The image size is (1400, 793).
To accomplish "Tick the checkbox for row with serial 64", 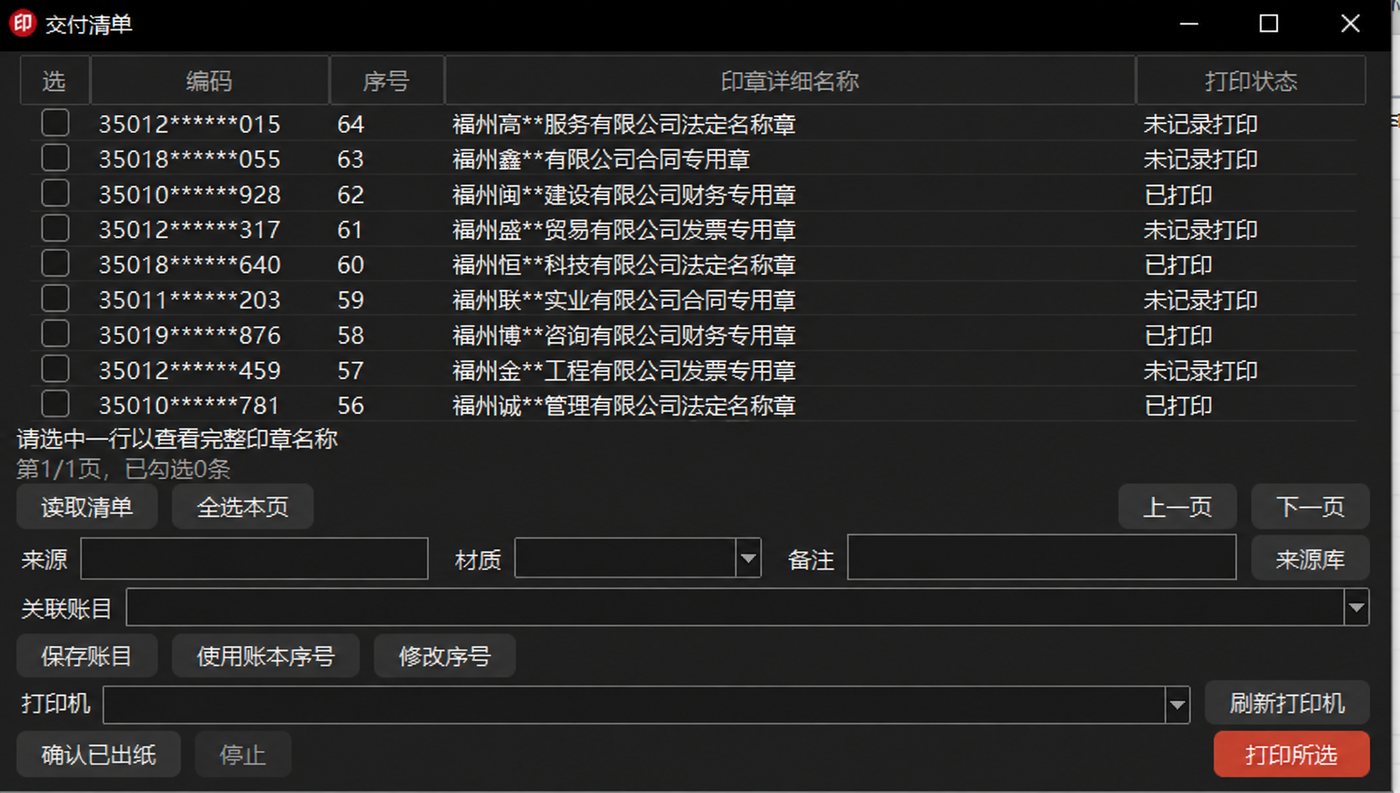I will tap(55, 123).
